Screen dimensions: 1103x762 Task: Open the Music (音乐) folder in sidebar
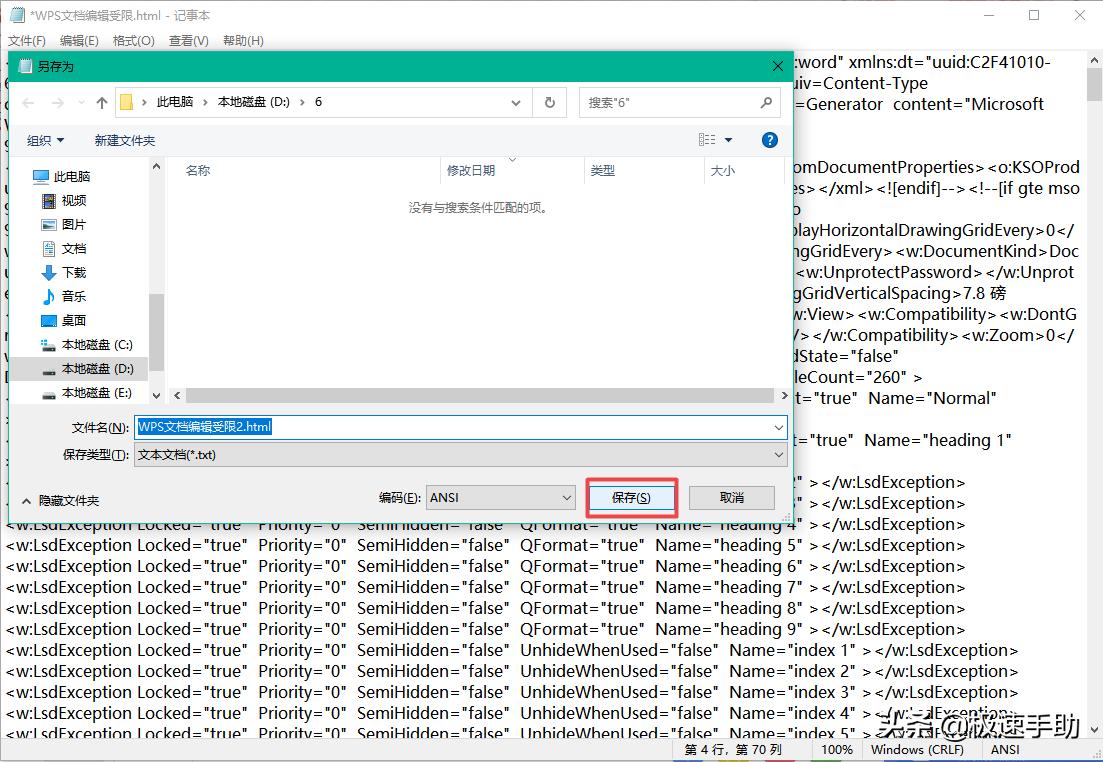point(74,297)
